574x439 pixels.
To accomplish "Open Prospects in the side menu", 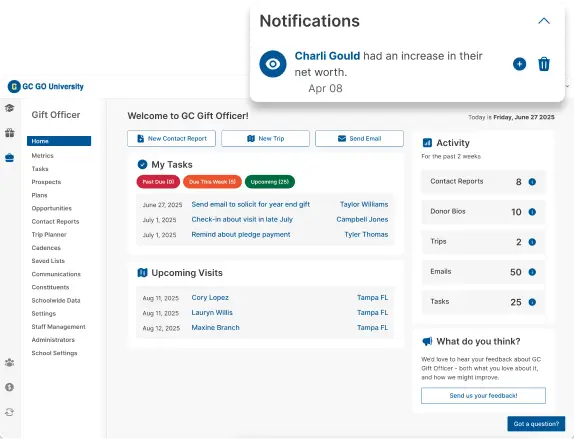I will pyautogui.click(x=46, y=182).
